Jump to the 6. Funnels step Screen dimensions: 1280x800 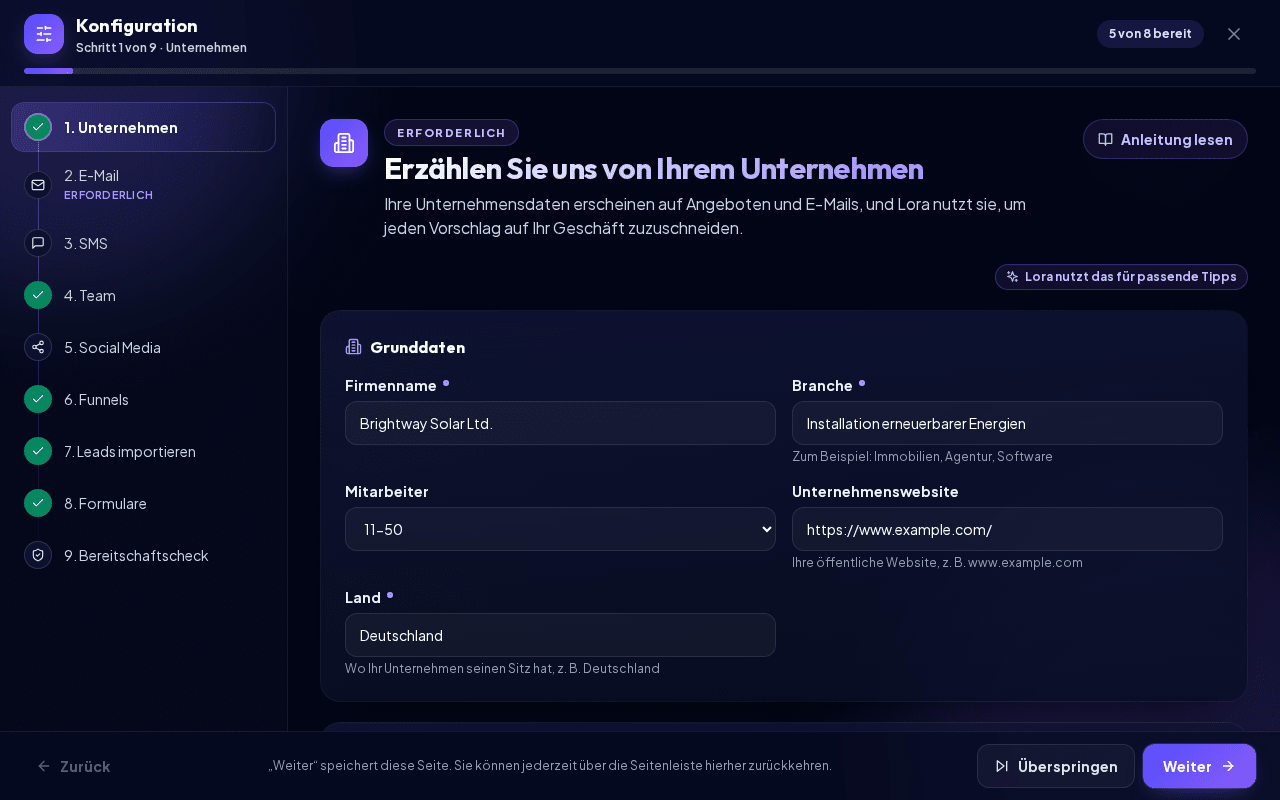click(x=143, y=399)
